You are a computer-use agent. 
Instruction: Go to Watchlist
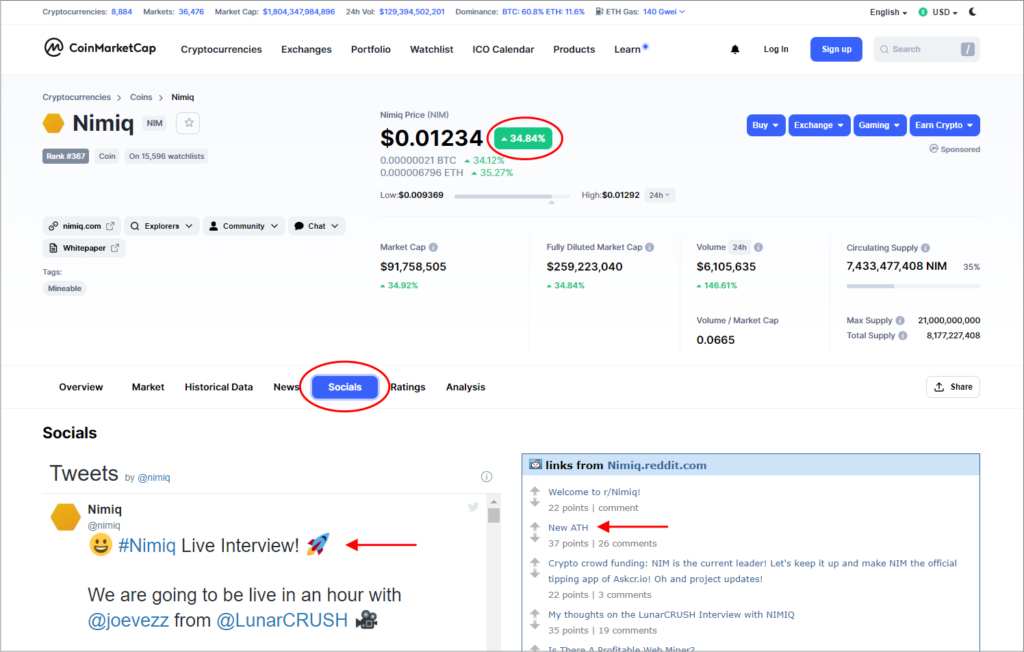pos(431,49)
